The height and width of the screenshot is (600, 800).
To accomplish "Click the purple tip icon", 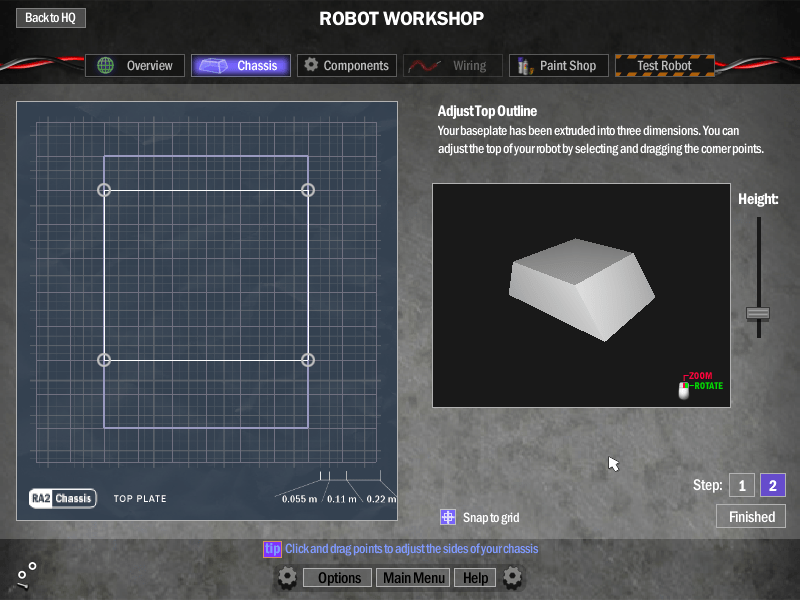I will (x=272, y=549).
